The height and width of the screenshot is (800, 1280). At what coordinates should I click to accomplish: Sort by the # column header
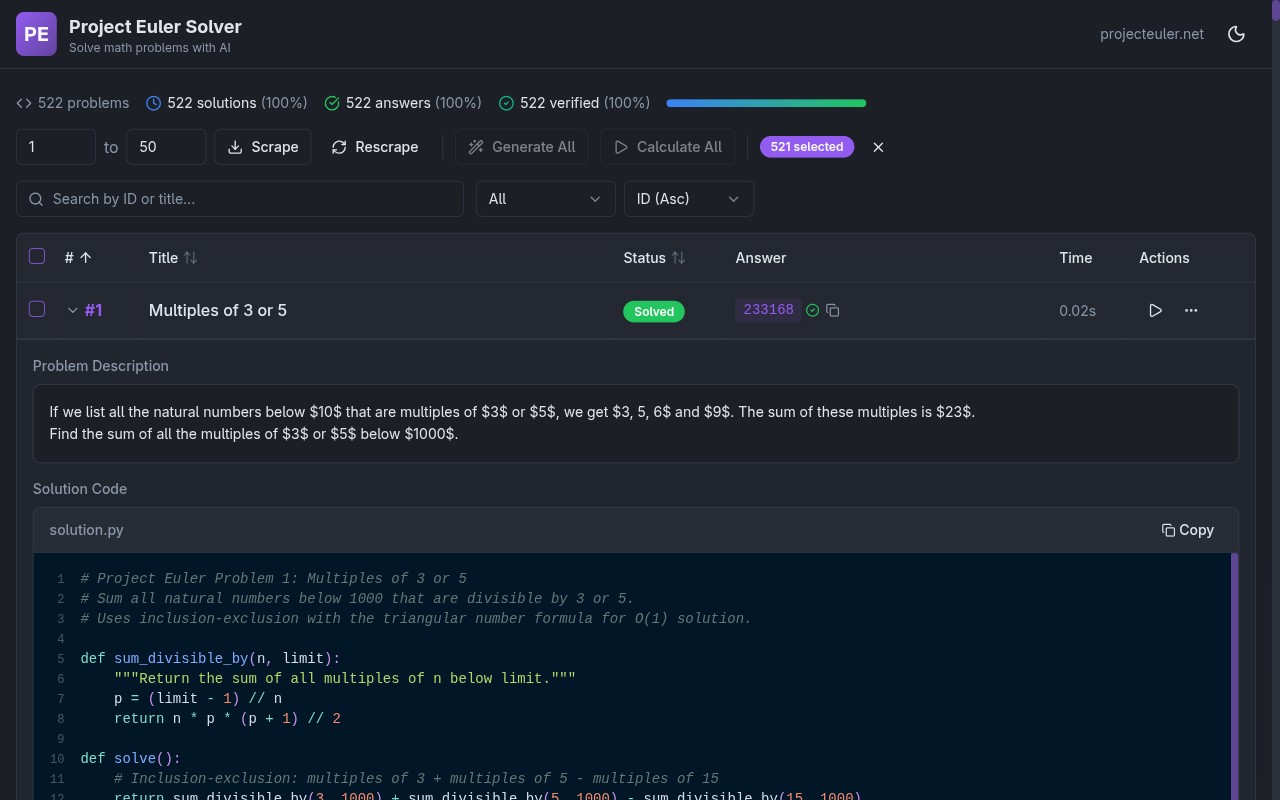78,258
